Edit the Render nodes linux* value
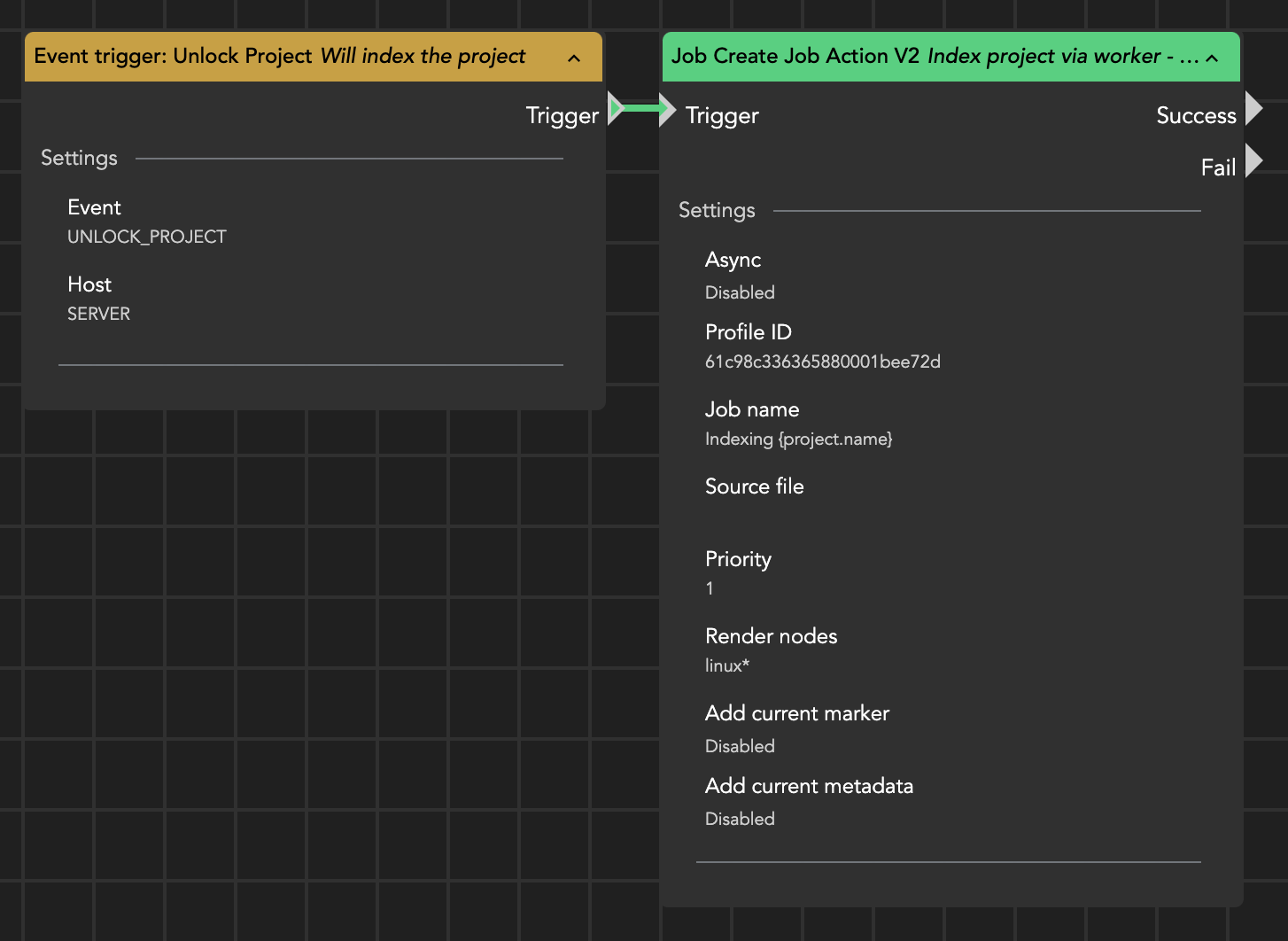Viewport: 1288px width, 941px height. click(727, 665)
